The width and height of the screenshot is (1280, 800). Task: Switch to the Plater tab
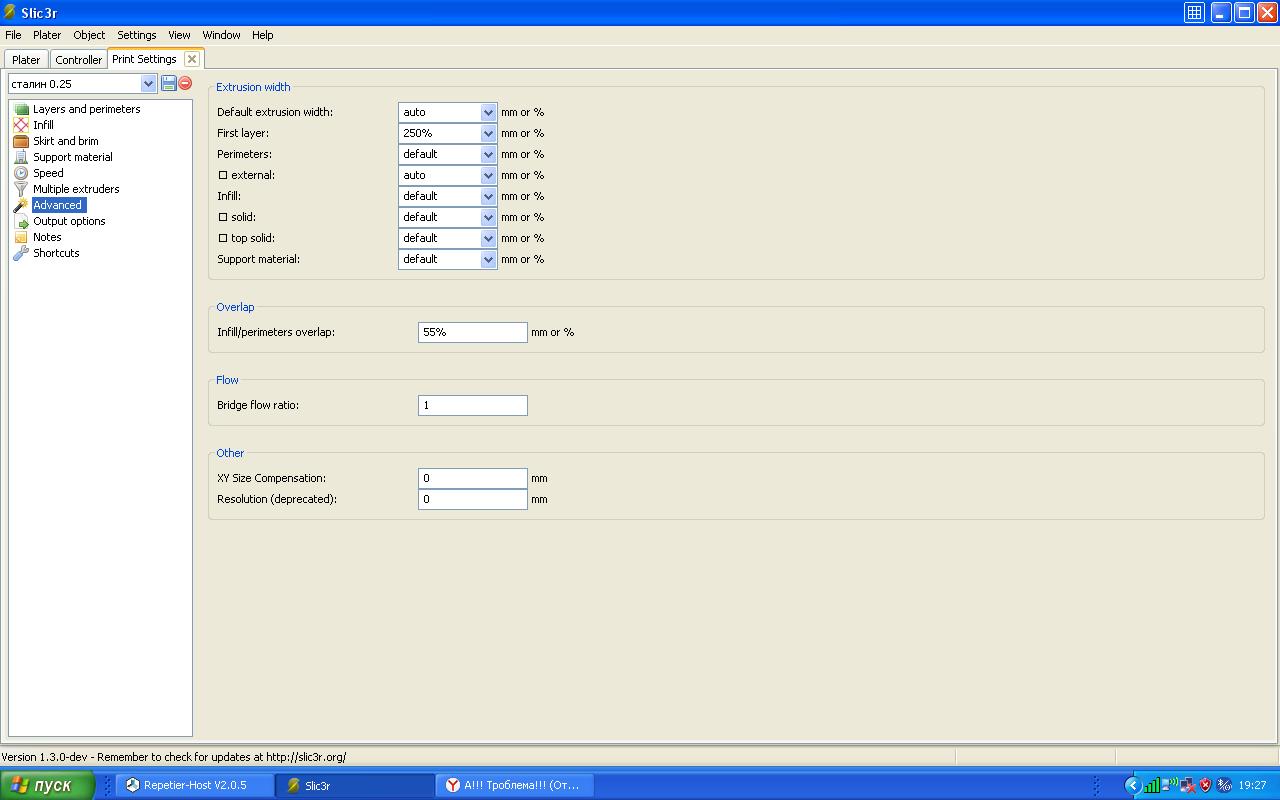coord(26,60)
